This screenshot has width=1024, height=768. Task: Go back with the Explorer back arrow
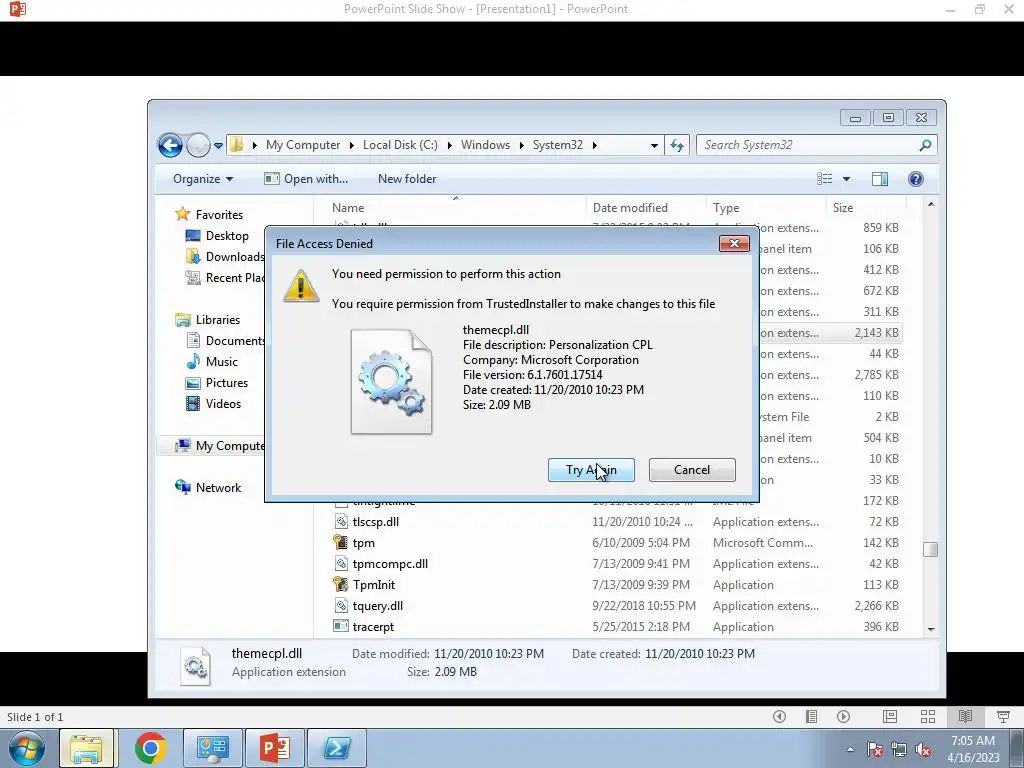pyautogui.click(x=170, y=145)
